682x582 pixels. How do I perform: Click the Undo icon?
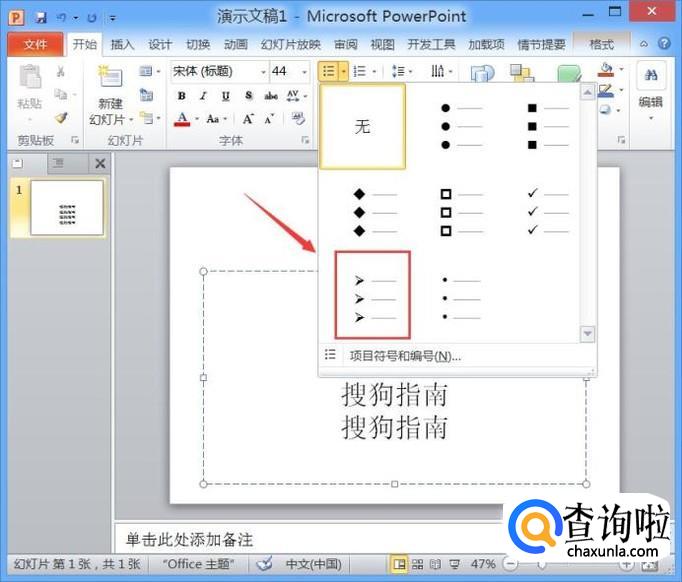coord(61,17)
